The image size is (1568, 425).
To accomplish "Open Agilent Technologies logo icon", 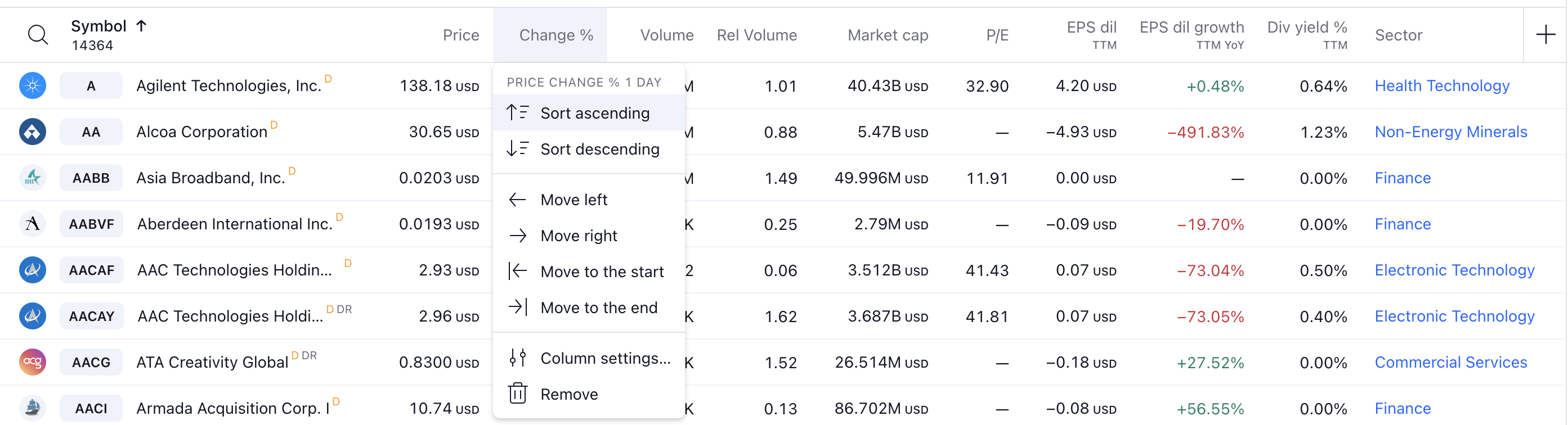I will point(32,85).
